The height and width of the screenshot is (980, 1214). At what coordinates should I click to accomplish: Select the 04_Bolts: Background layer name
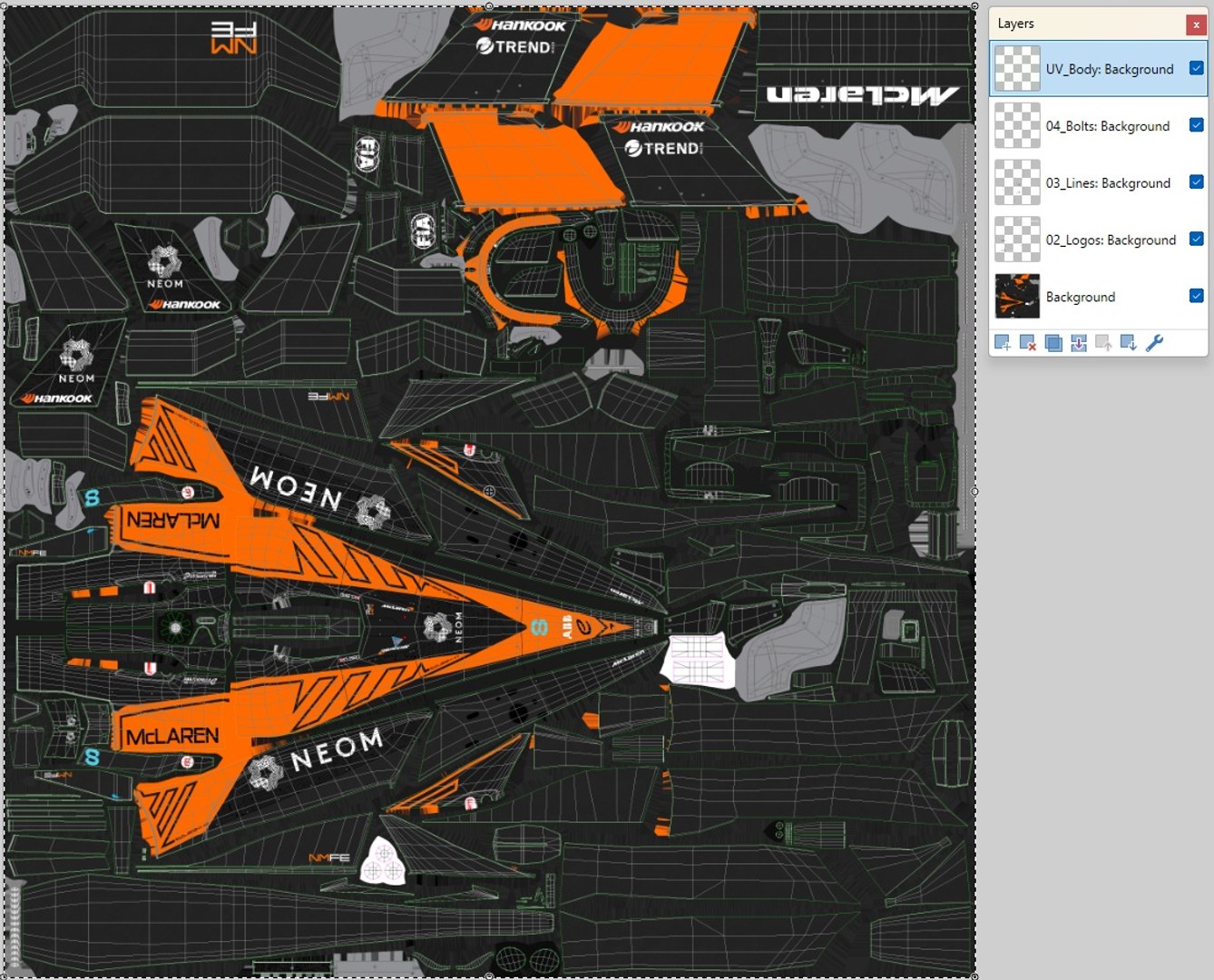(x=1108, y=126)
